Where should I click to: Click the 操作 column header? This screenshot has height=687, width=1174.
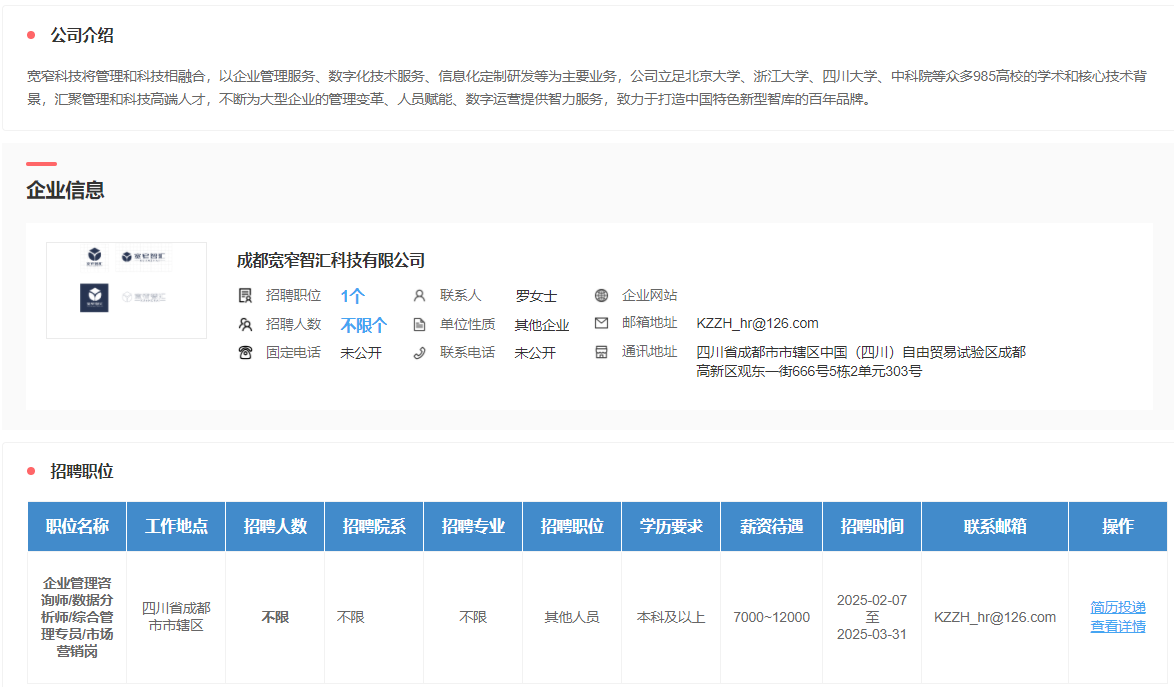1117,526
